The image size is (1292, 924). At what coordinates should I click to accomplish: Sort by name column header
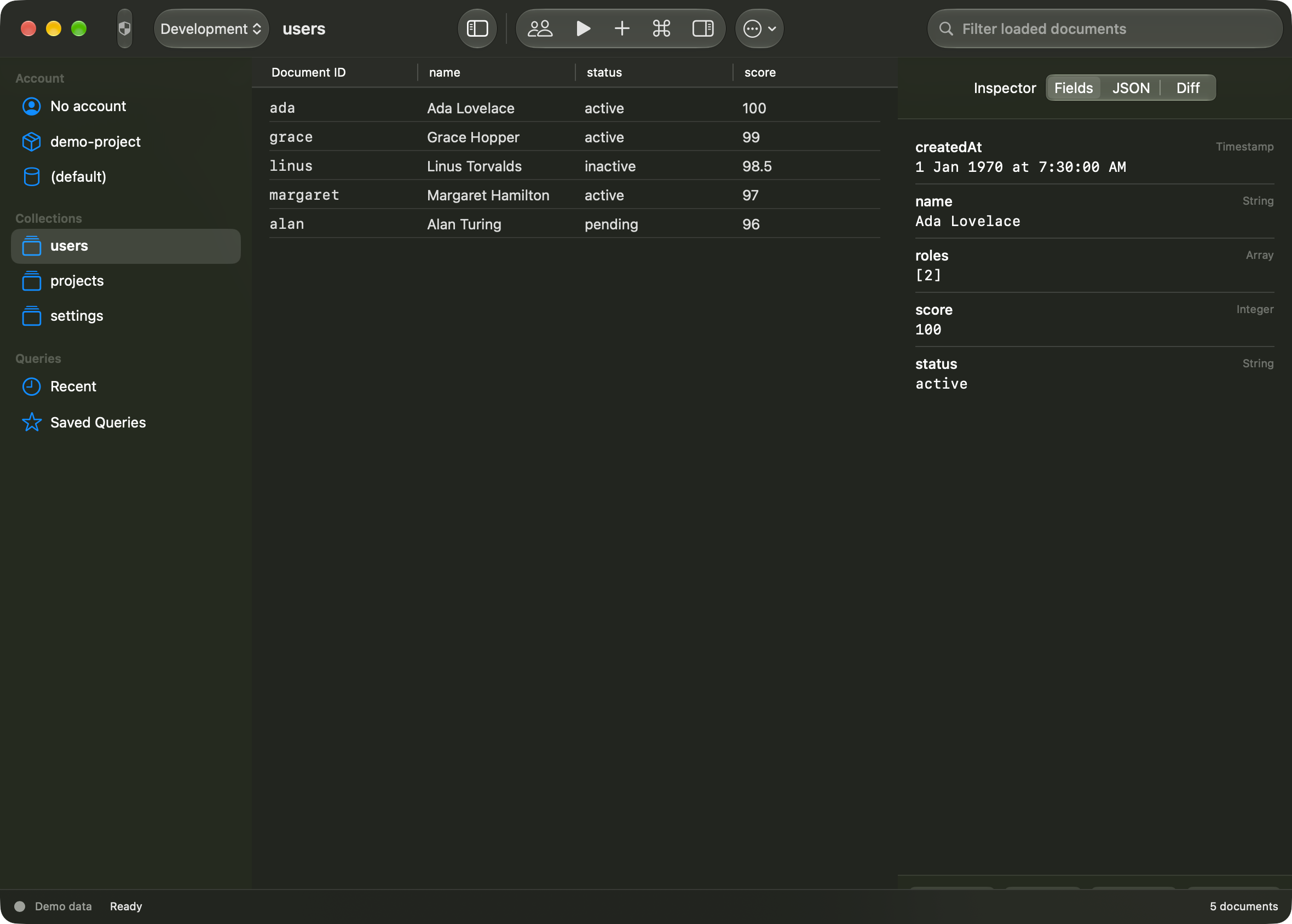point(445,73)
